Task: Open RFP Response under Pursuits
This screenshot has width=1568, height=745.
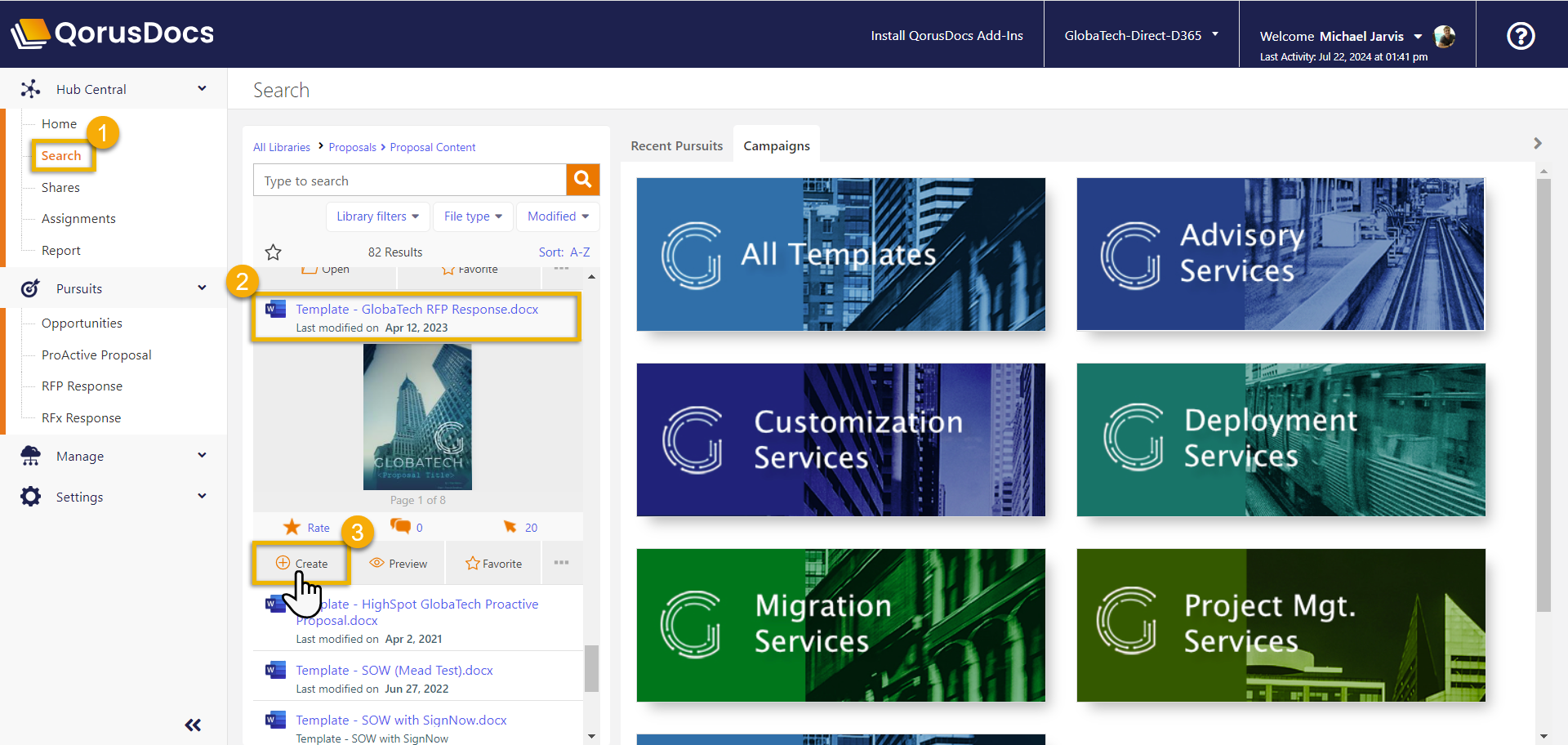Action: click(82, 386)
